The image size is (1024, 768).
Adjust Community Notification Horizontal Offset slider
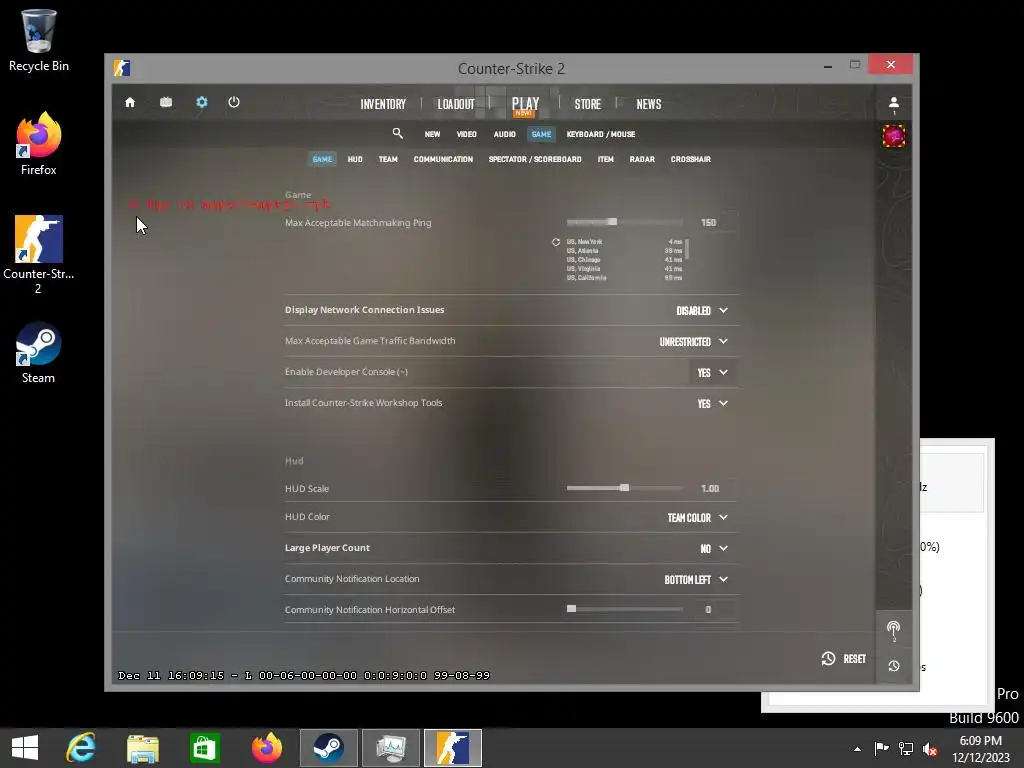click(x=624, y=609)
